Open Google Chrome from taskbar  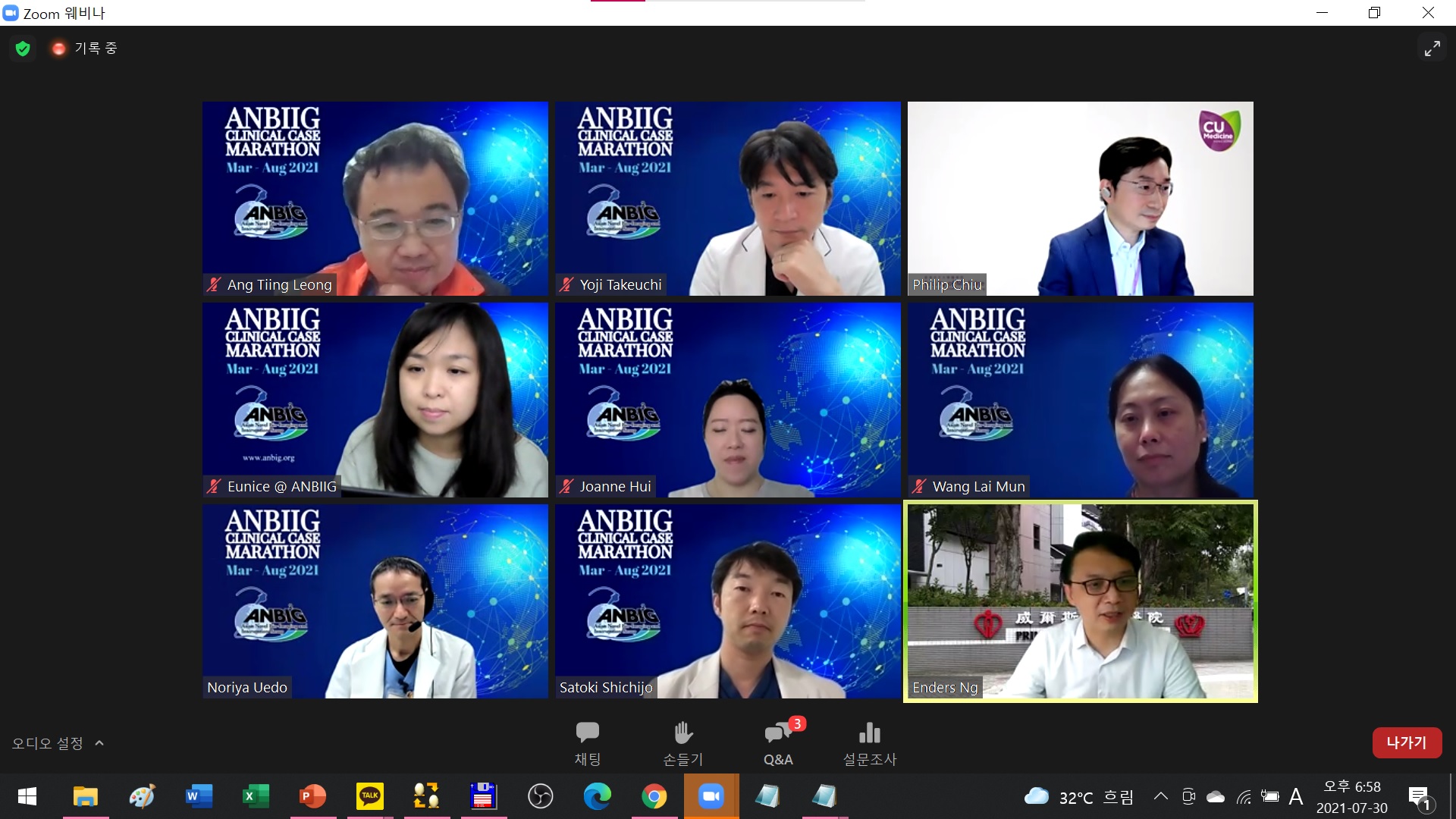click(654, 796)
